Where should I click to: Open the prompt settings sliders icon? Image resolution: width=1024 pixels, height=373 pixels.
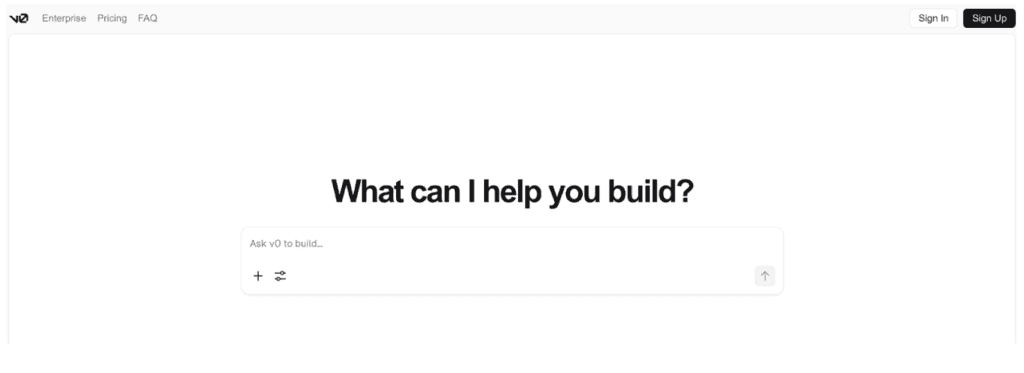tap(280, 276)
